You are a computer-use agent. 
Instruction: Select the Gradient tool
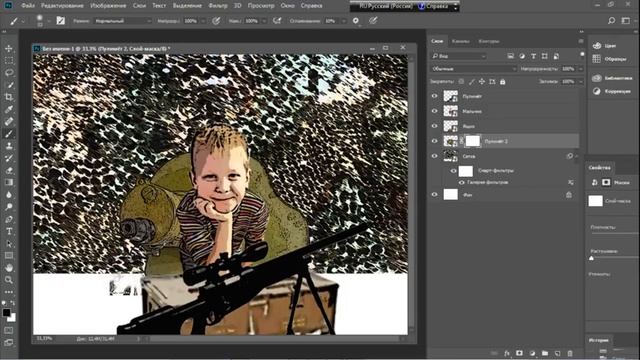[x=9, y=182]
